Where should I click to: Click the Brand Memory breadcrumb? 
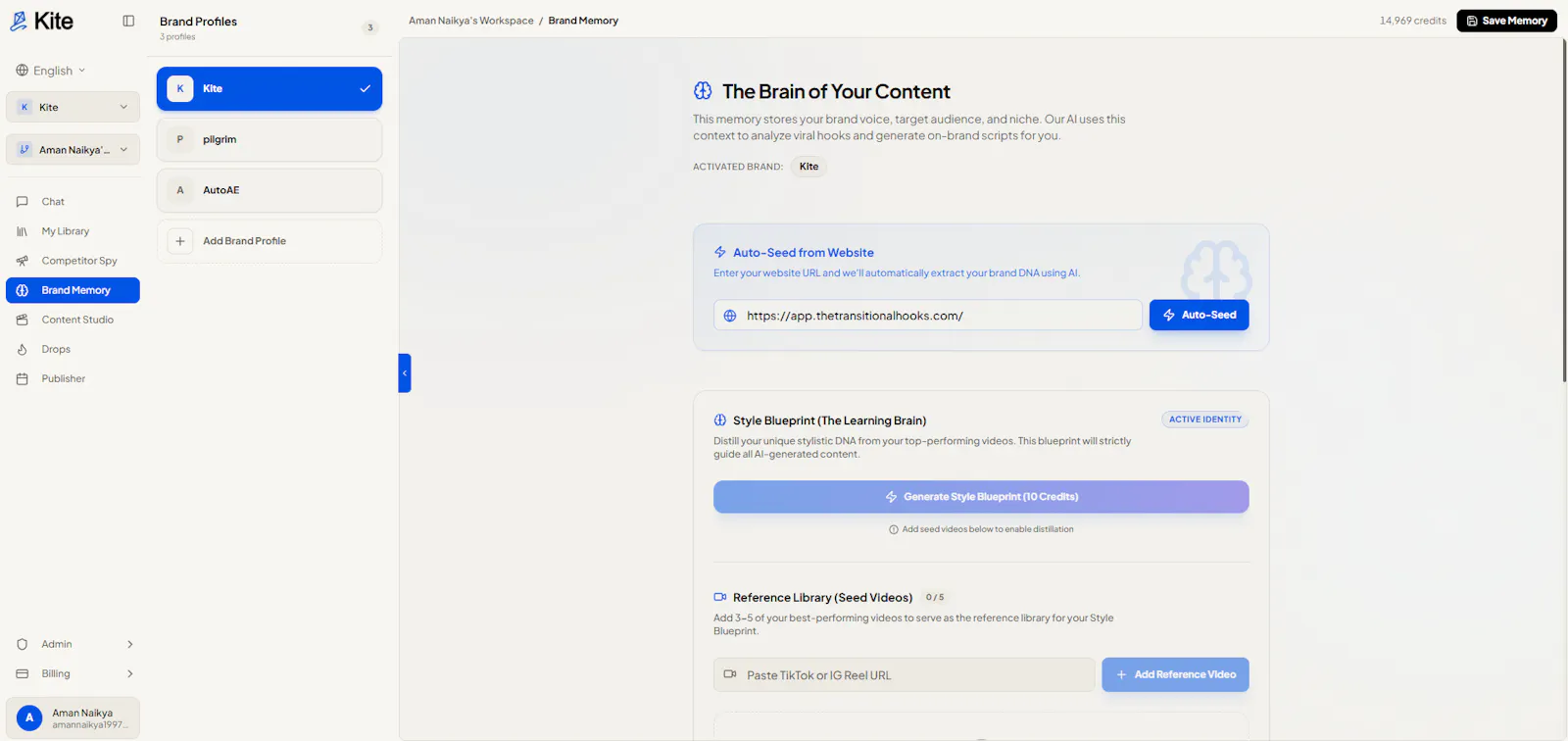[x=583, y=21]
